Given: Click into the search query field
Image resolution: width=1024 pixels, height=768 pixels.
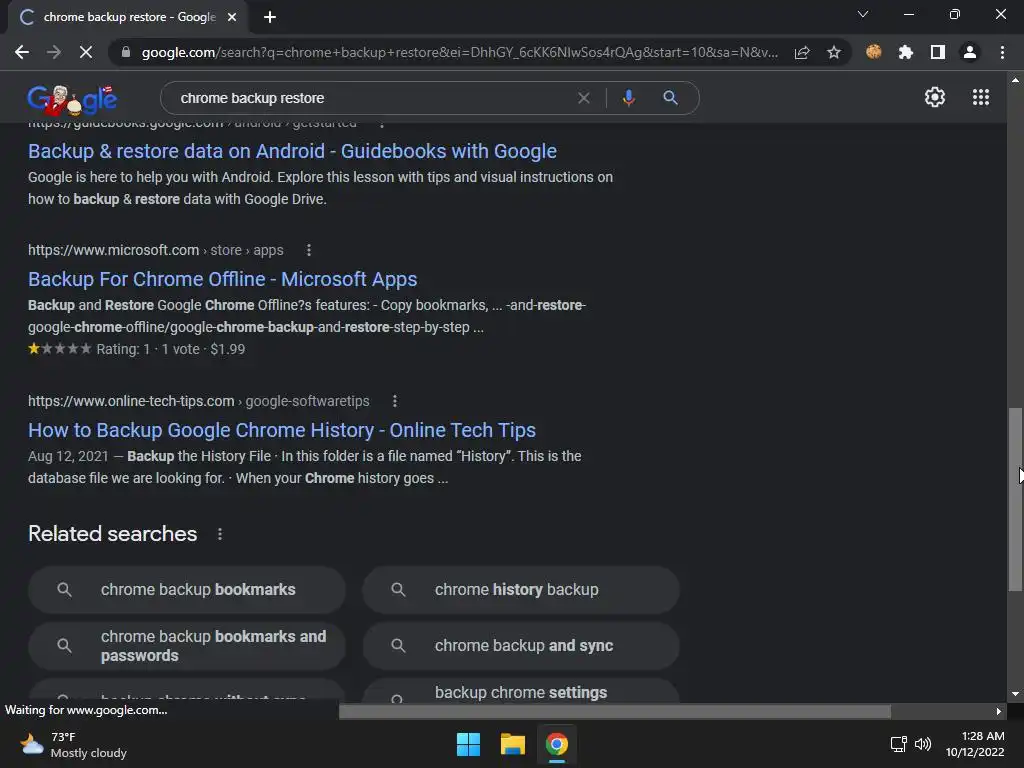Looking at the screenshot, I should point(372,98).
